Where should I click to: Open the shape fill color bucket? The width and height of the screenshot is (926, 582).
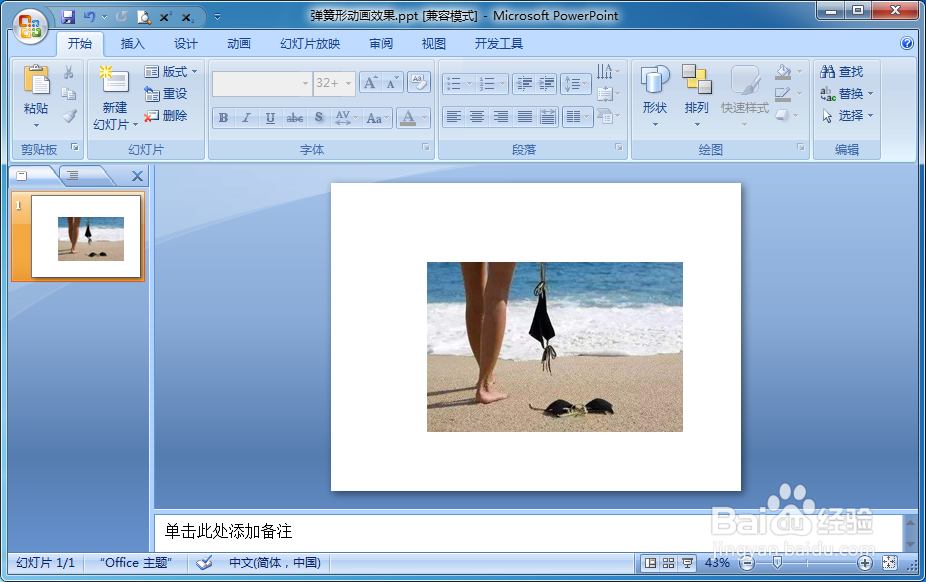click(784, 72)
